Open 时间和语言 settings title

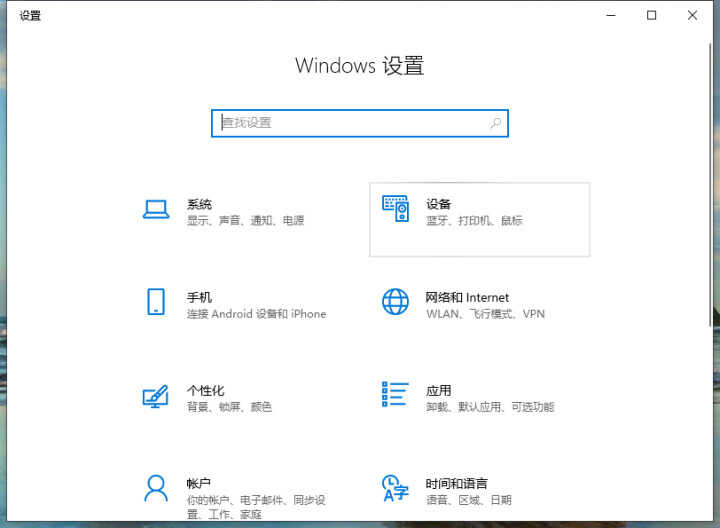coord(456,483)
